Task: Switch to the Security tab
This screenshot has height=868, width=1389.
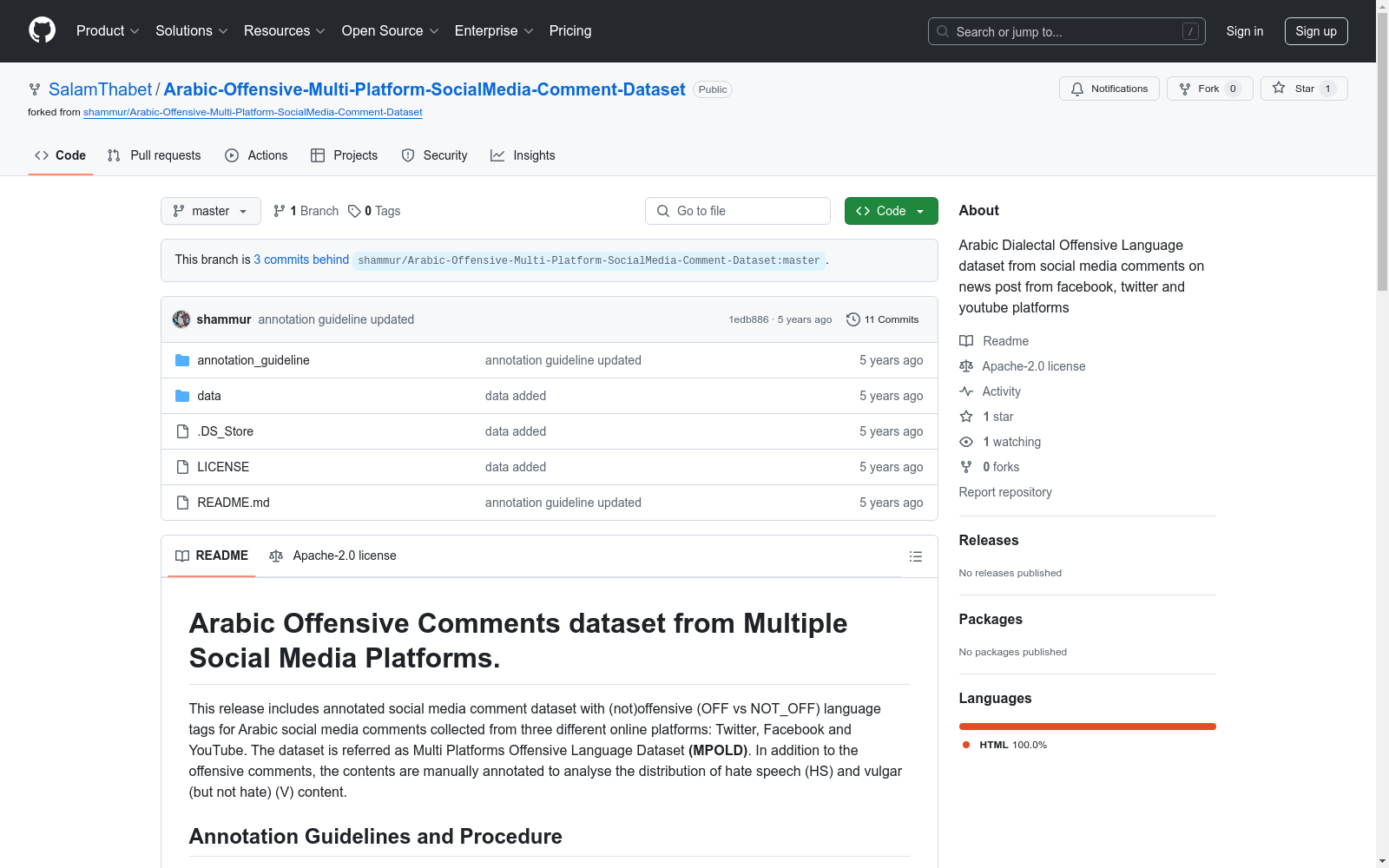Action: click(434, 155)
